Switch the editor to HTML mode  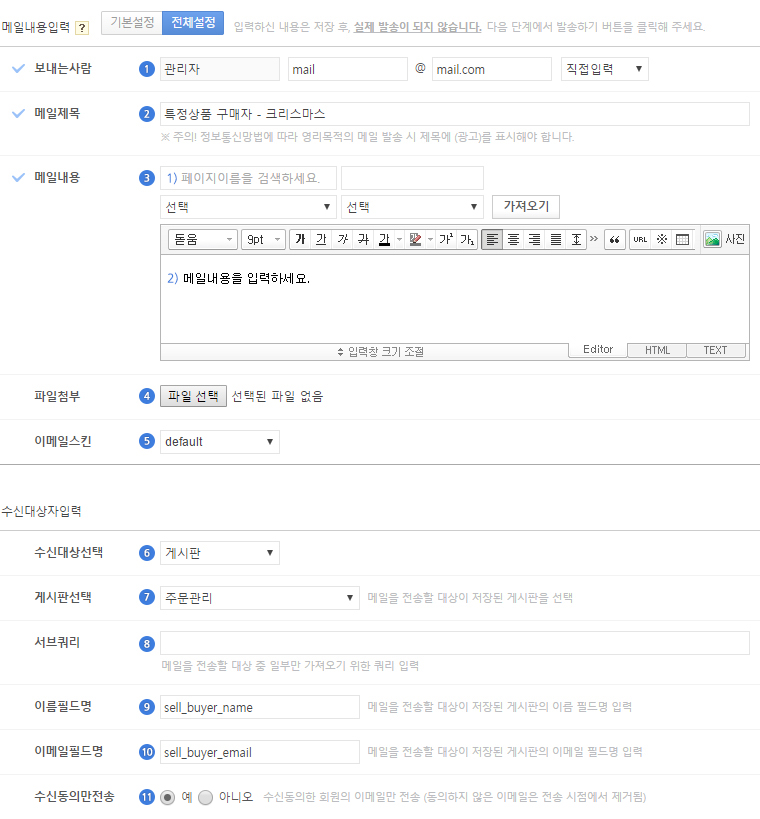(657, 350)
